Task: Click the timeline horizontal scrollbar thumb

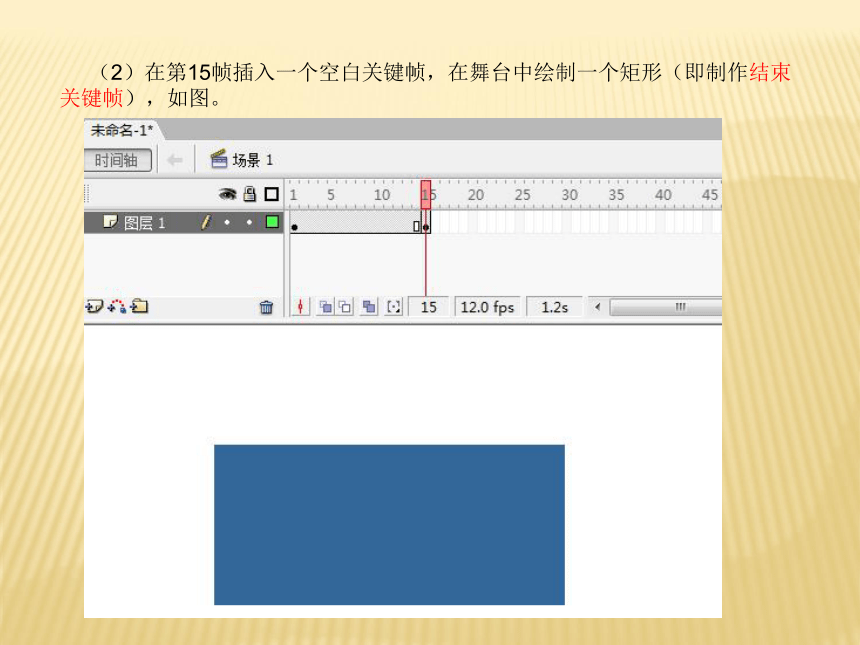Action: tap(667, 307)
